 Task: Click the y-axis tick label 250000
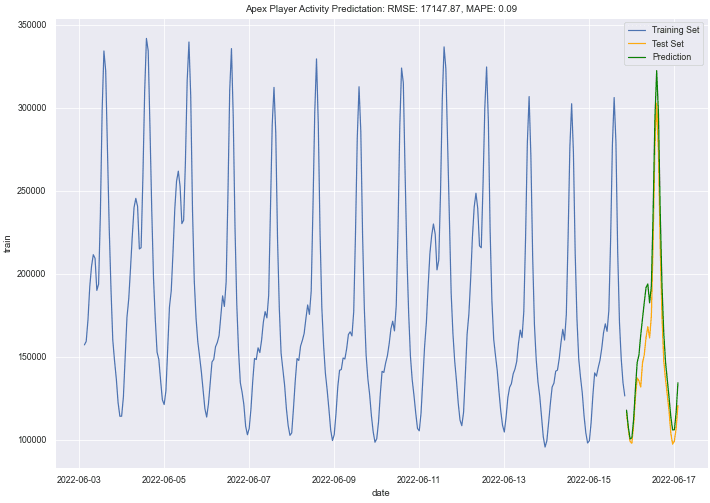point(32,191)
